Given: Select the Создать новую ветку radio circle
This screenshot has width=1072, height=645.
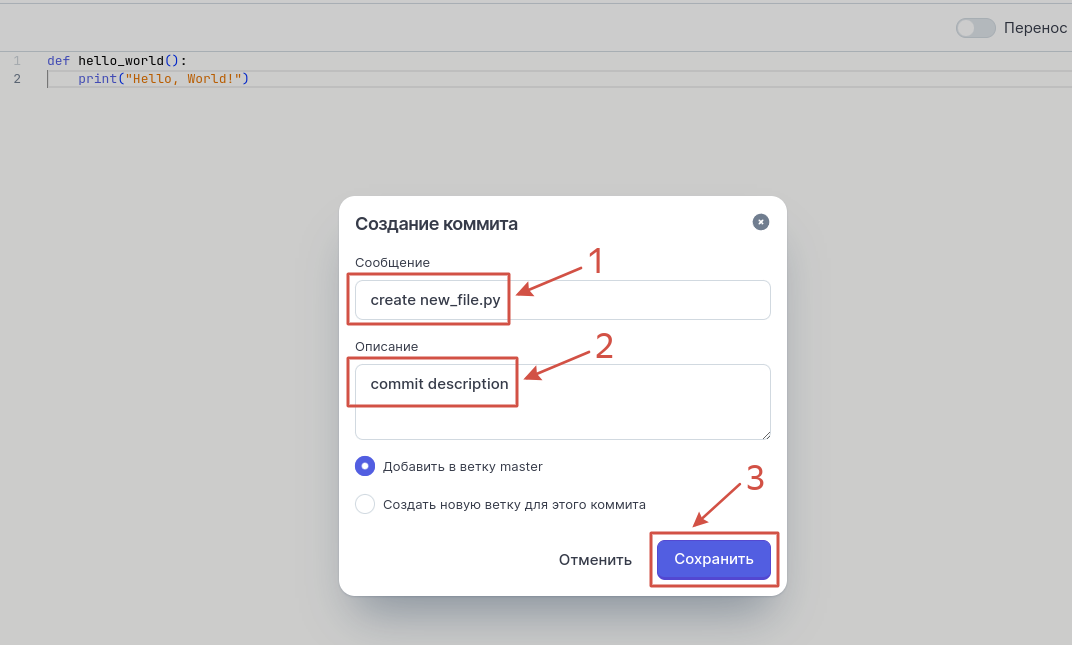Looking at the screenshot, I should click(x=365, y=504).
